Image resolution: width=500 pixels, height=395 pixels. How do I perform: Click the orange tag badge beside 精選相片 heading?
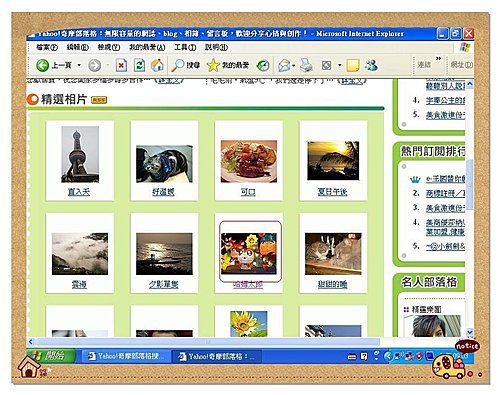tap(99, 100)
